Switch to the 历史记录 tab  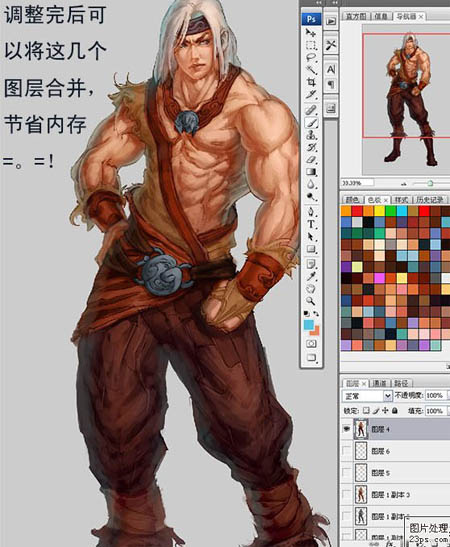[430, 200]
